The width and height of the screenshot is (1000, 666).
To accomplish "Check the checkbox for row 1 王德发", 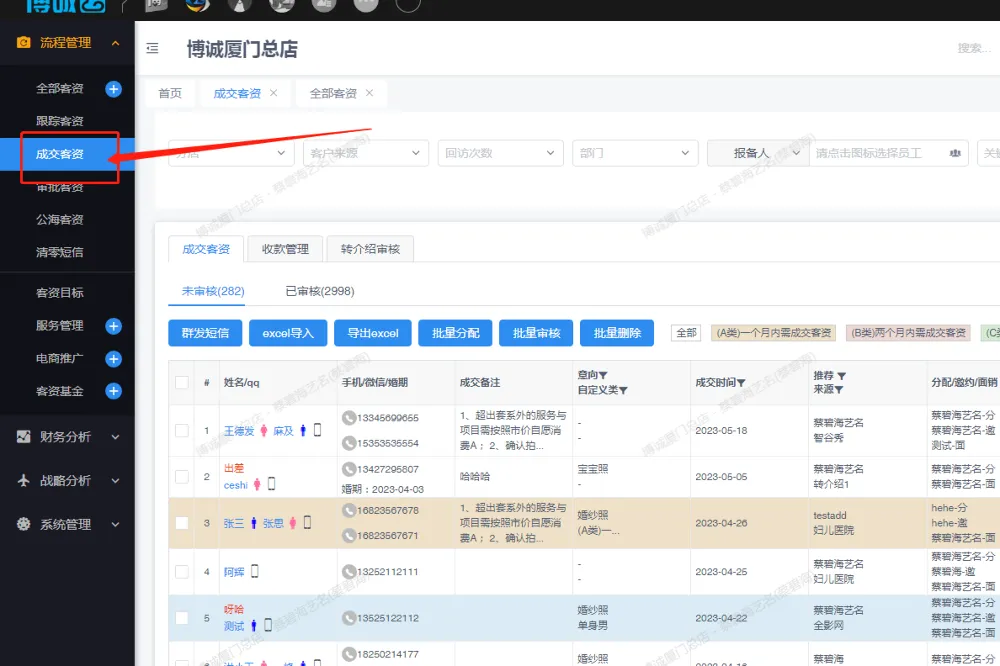I will coord(181,430).
